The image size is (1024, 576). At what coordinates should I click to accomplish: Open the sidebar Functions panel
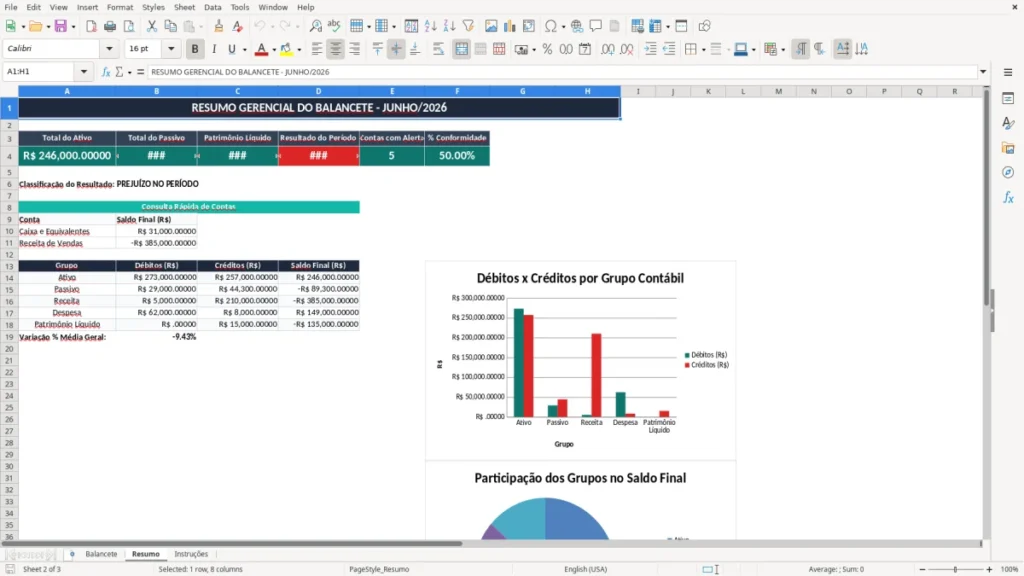(x=1008, y=198)
